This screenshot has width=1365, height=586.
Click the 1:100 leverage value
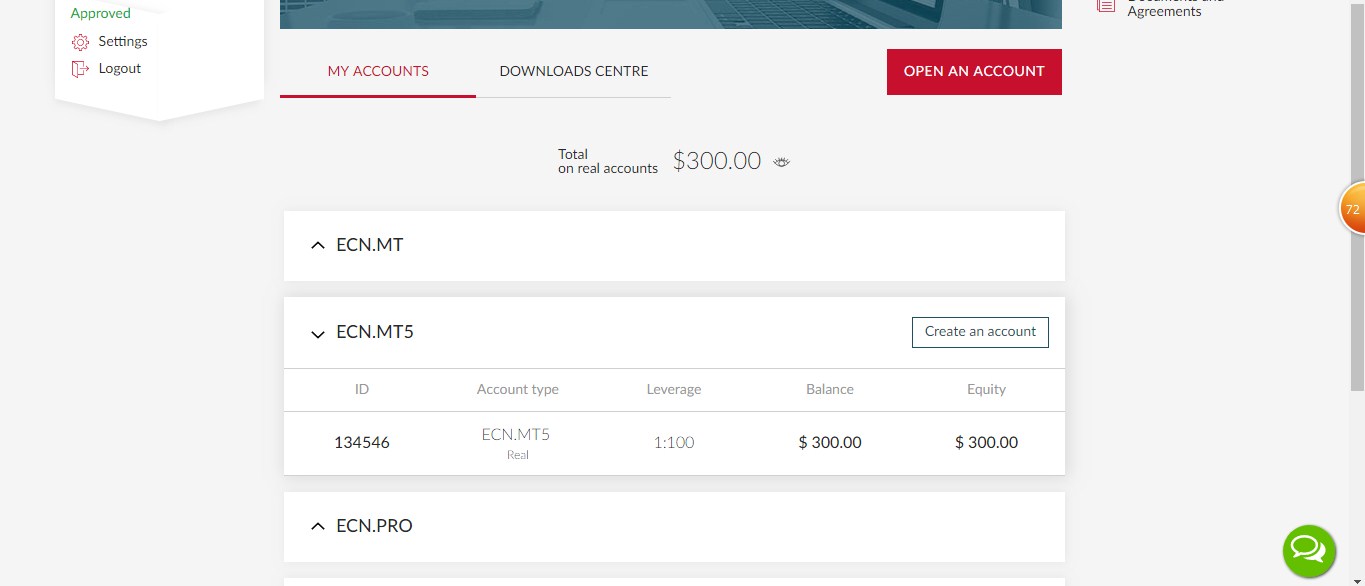[674, 443]
